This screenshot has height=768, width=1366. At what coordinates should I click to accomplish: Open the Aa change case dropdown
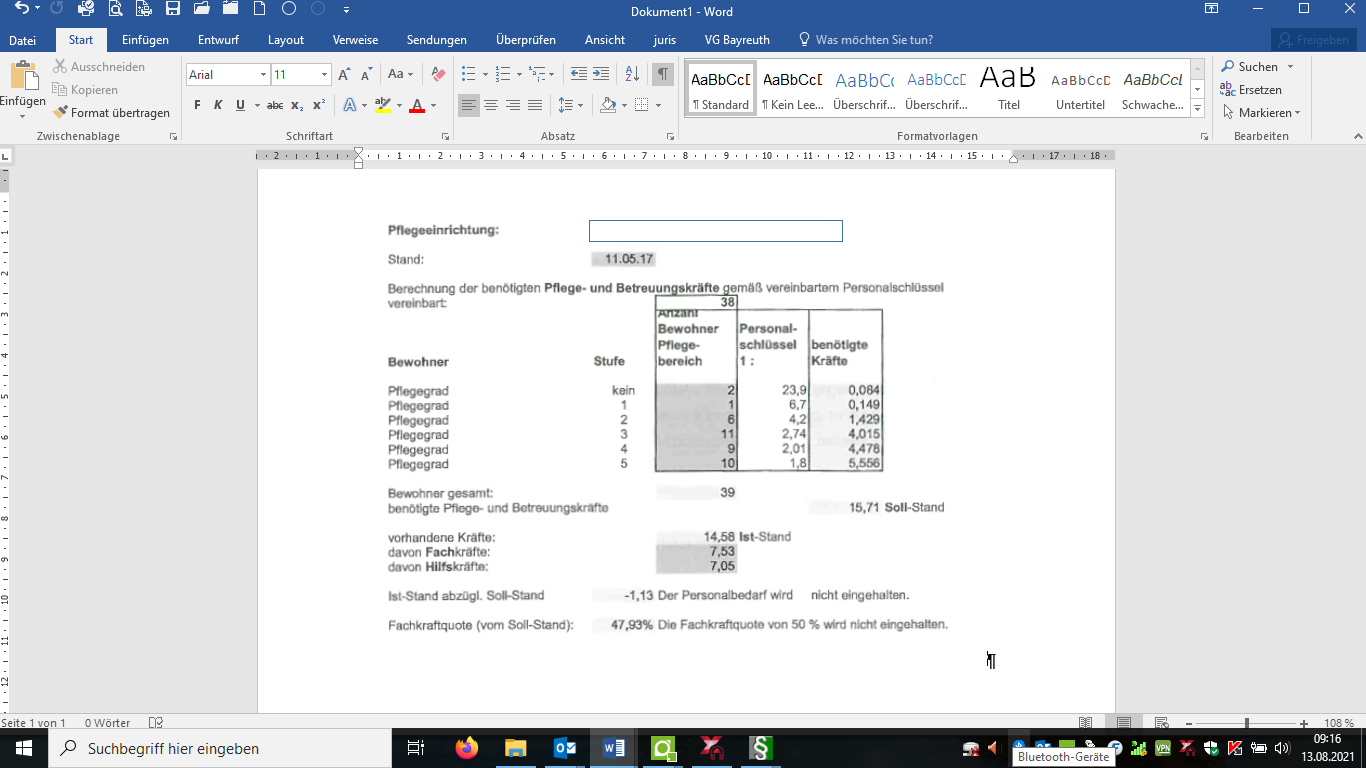tap(401, 74)
